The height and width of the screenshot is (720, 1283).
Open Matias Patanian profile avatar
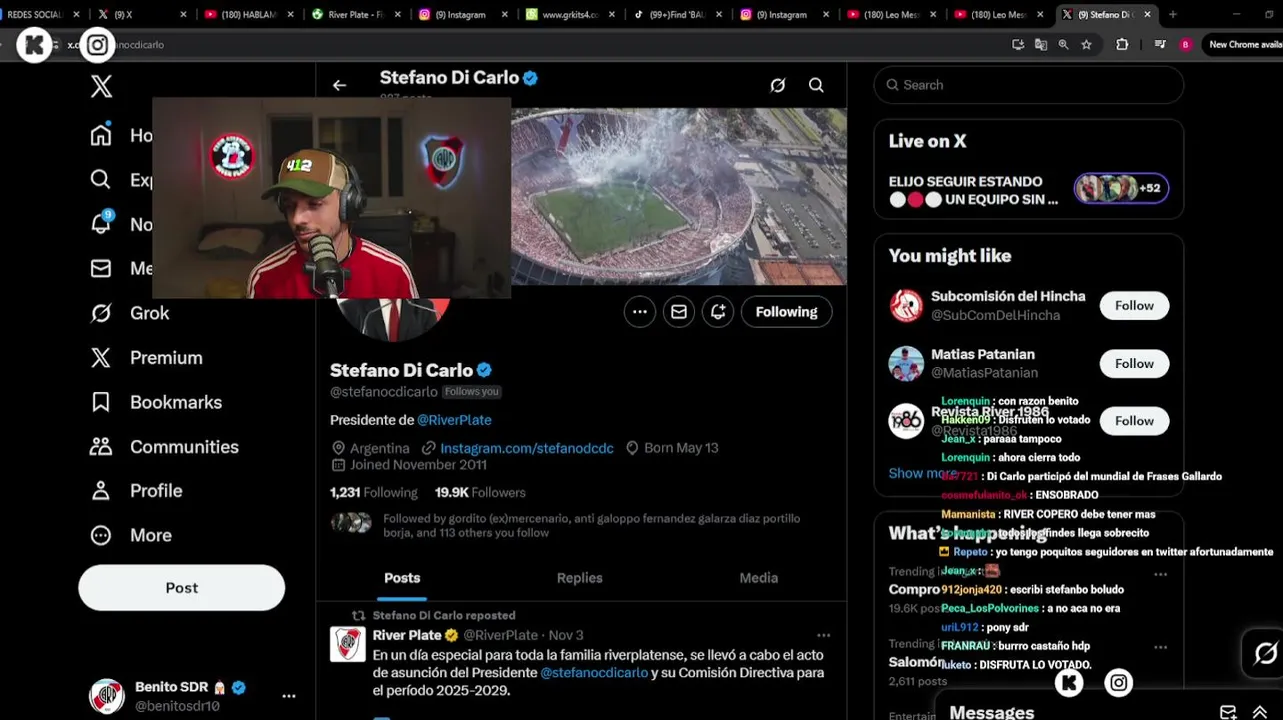coord(906,364)
